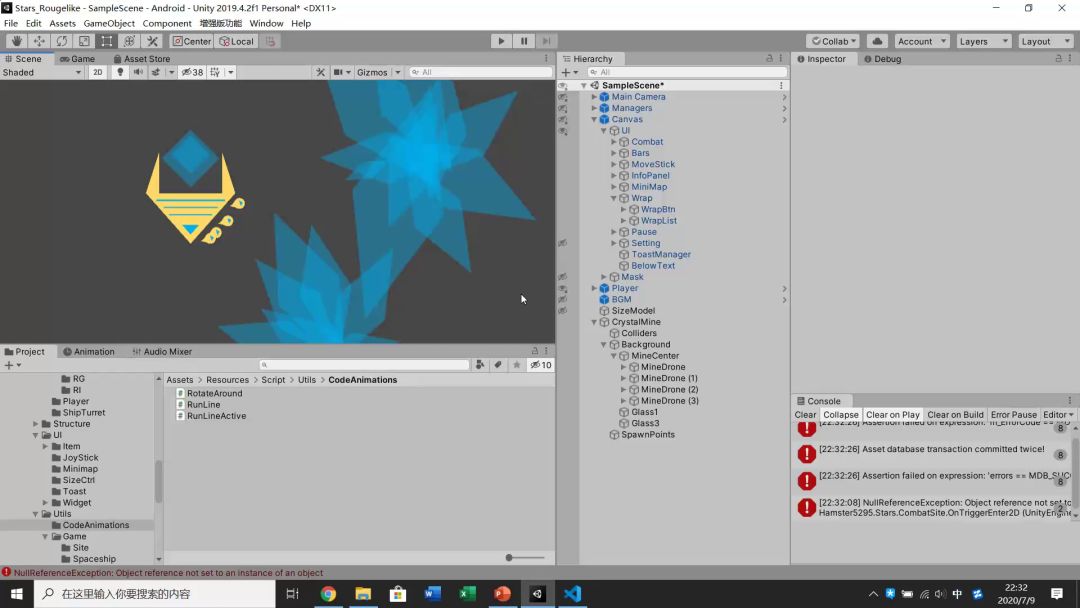Image resolution: width=1080 pixels, height=608 pixels.
Task: Open scene component tools icon
Action: tap(320, 72)
